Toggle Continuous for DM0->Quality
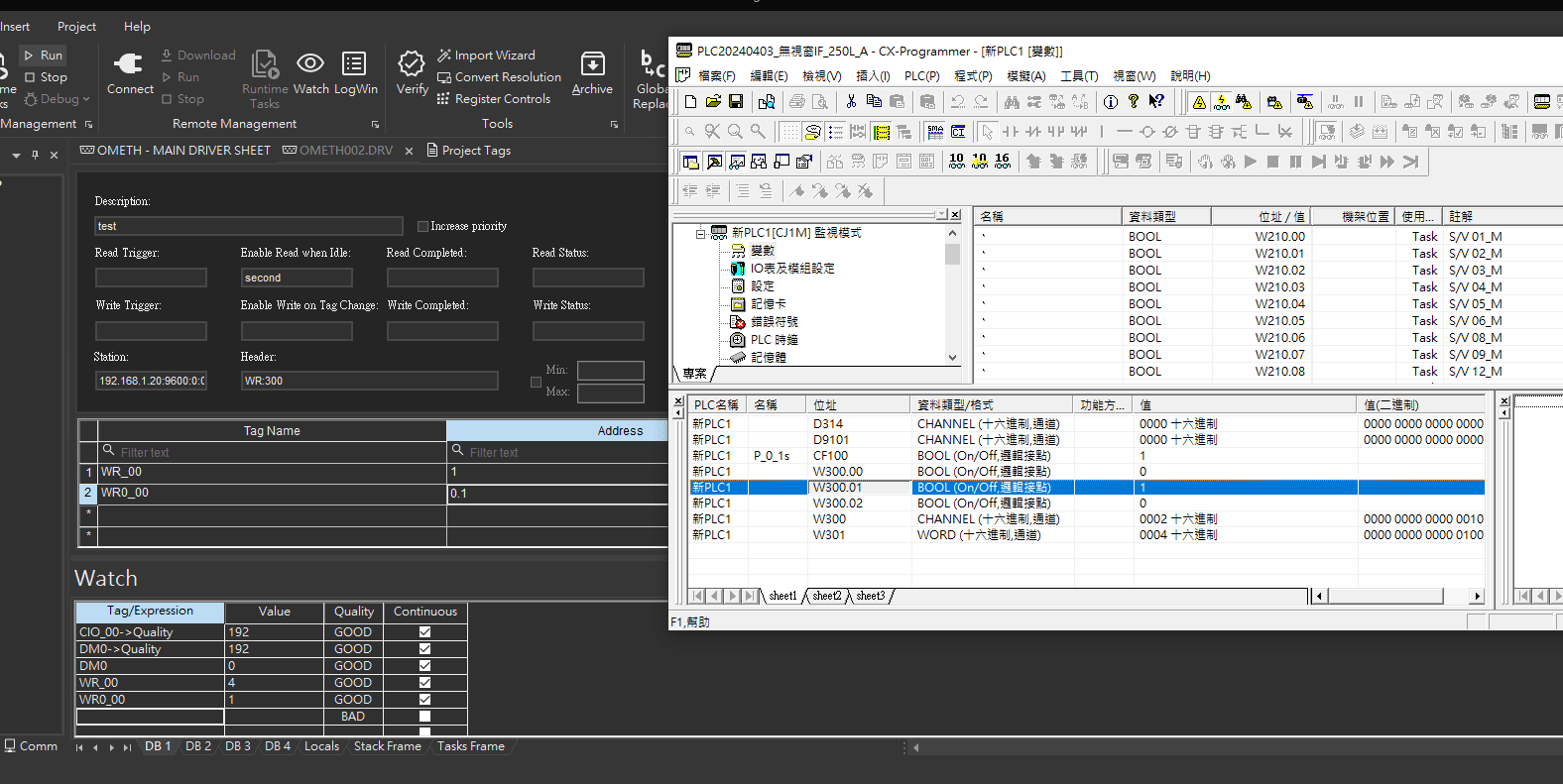Image resolution: width=1563 pixels, height=784 pixels. 424,648
